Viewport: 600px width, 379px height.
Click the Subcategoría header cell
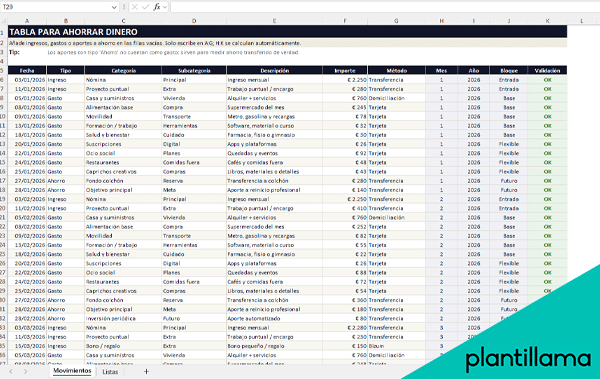(194, 70)
